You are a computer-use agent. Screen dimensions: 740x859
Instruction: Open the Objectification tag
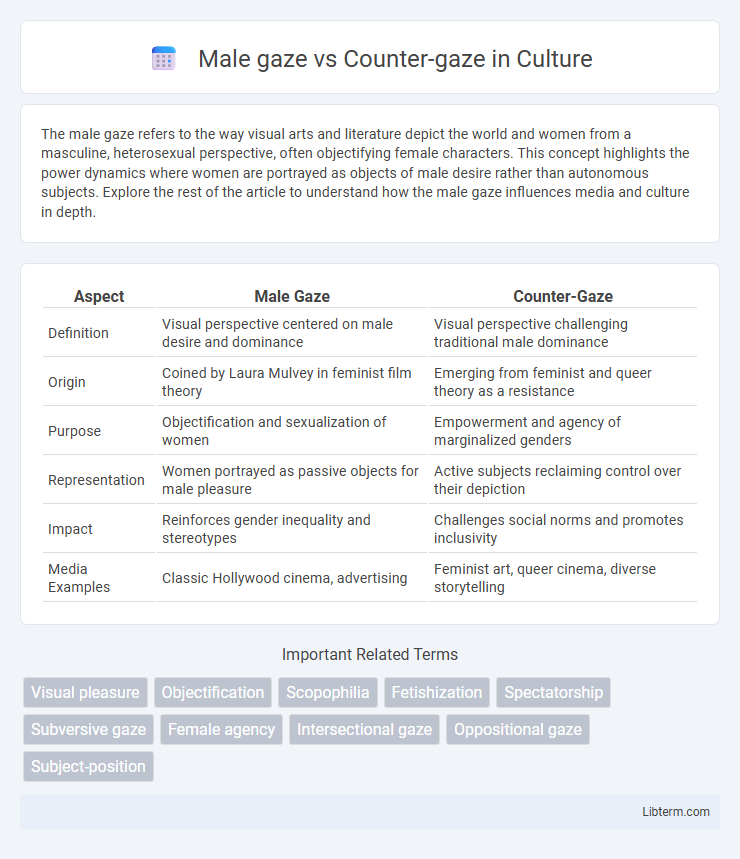tap(213, 692)
